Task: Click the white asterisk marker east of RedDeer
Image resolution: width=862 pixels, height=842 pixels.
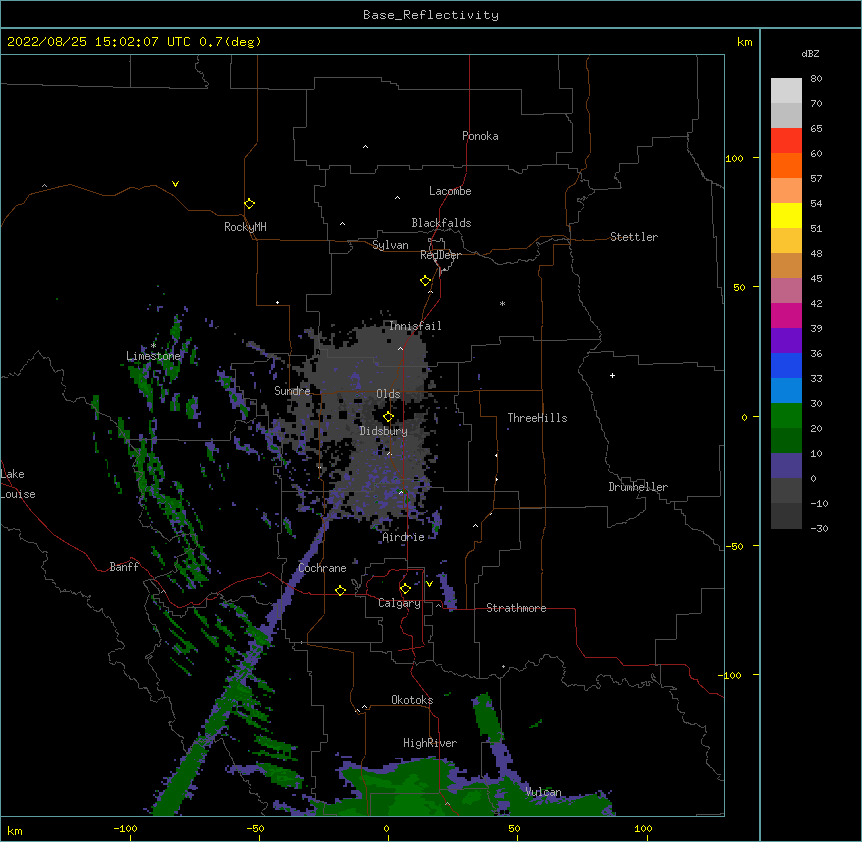Action: pos(502,303)
